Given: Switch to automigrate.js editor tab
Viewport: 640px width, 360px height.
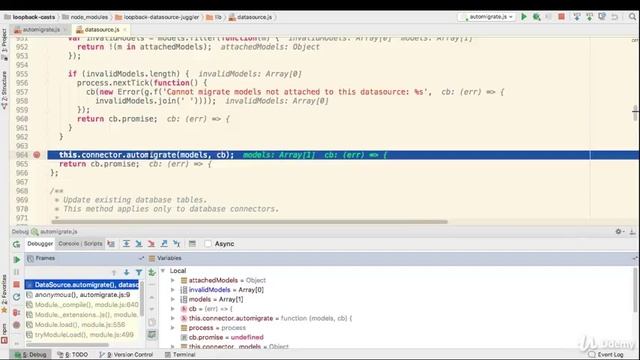Looking at the screenshot, I should (x=40, y=30).
